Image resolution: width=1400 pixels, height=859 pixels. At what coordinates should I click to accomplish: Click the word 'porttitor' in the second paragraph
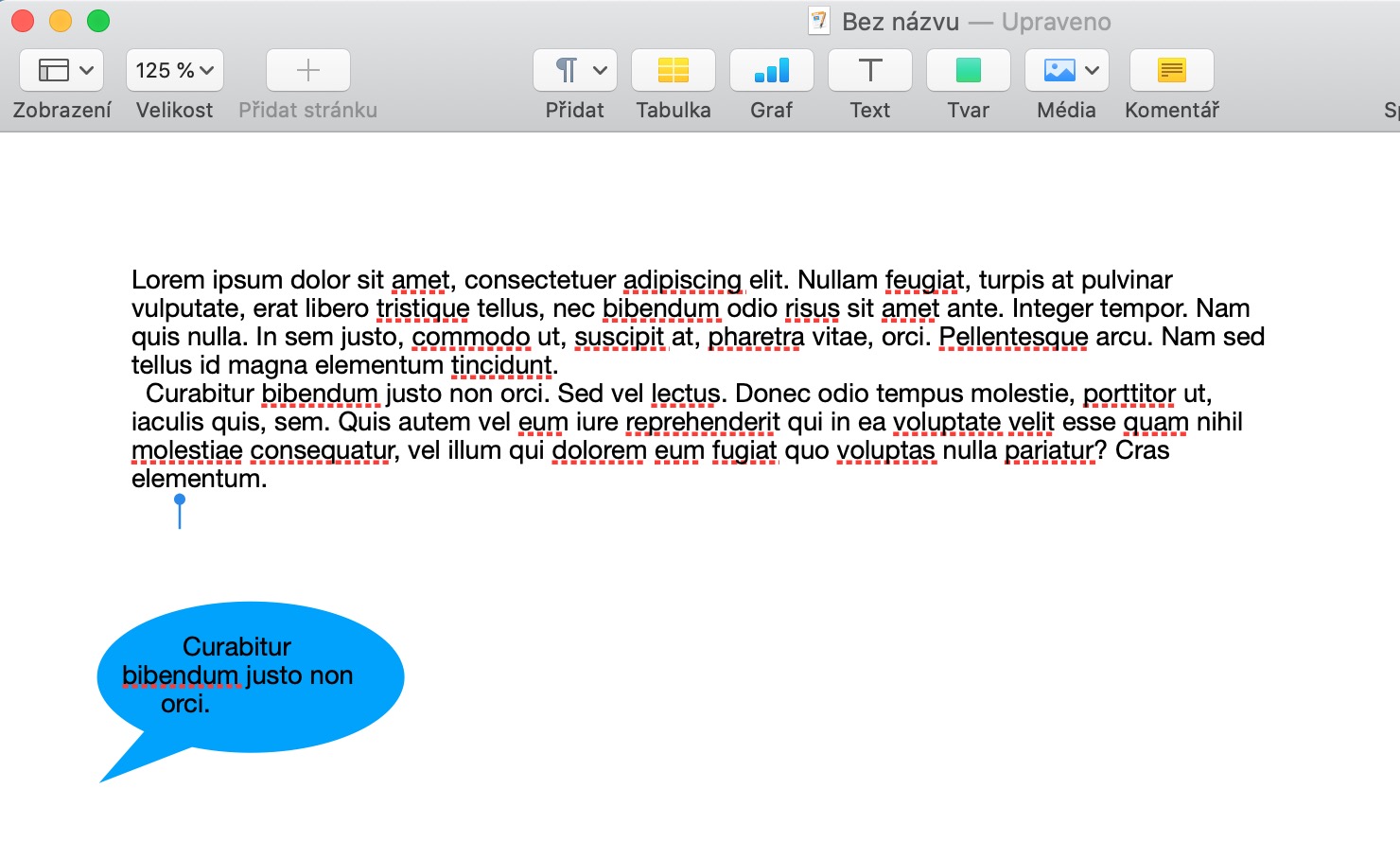(1129, 394)
